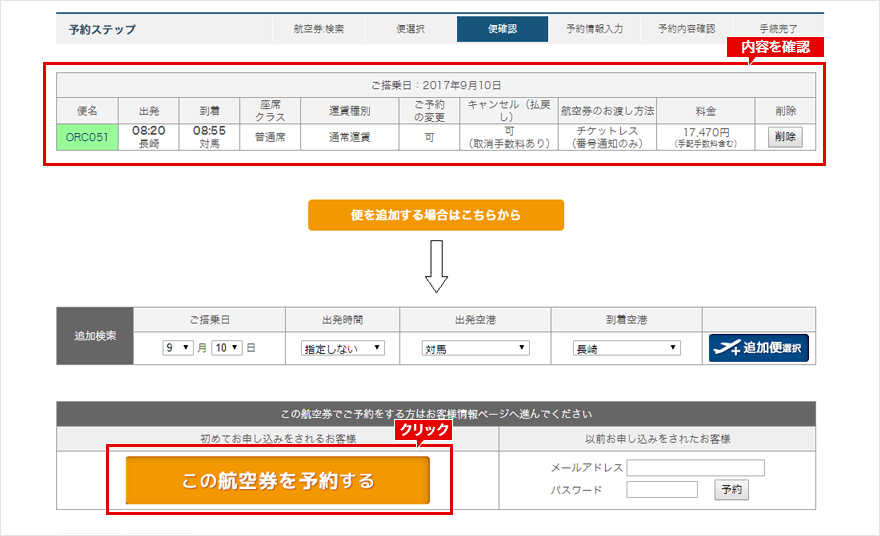Select the 便選択 step tab
The height and width of the screenshot is (536, 880).
coord(411,29)
